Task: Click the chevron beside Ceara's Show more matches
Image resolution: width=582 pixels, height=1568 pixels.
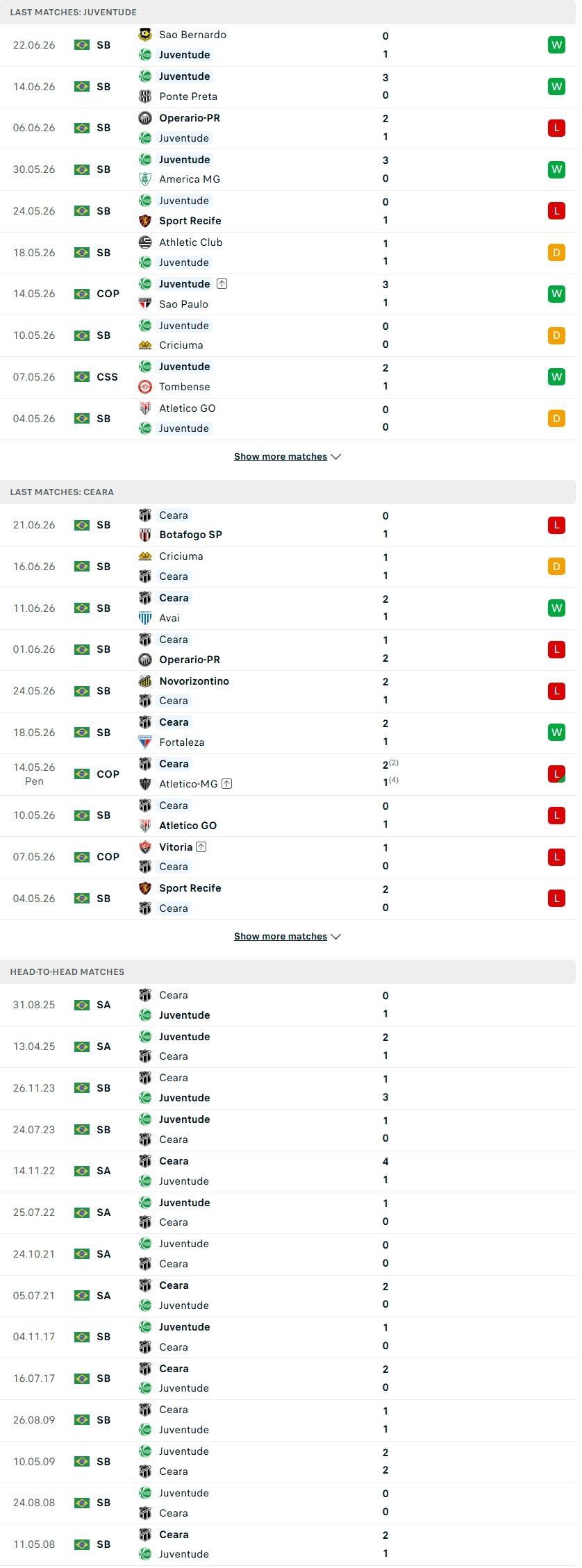Action: 336,937
